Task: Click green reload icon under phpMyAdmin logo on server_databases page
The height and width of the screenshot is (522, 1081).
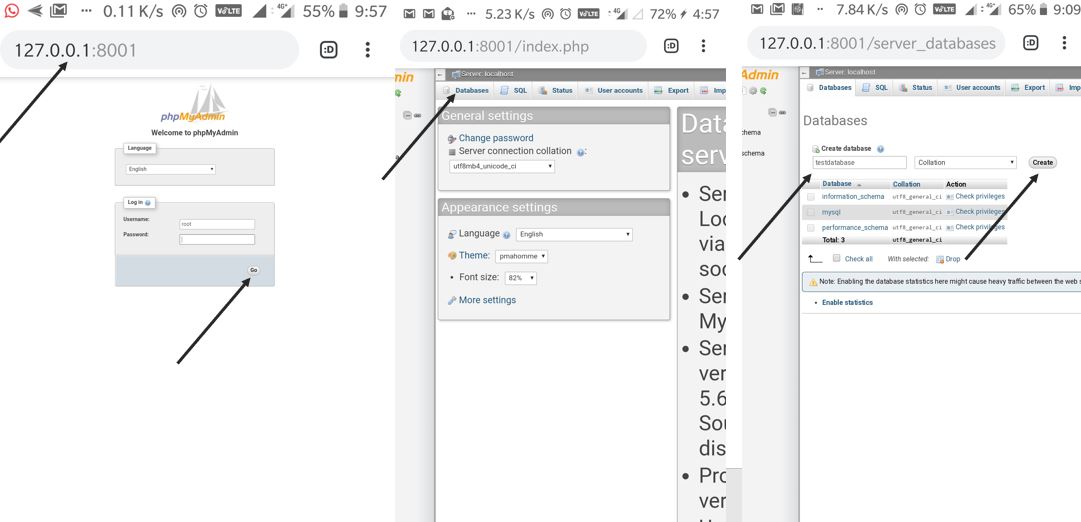Action: [x=763, y=90]
